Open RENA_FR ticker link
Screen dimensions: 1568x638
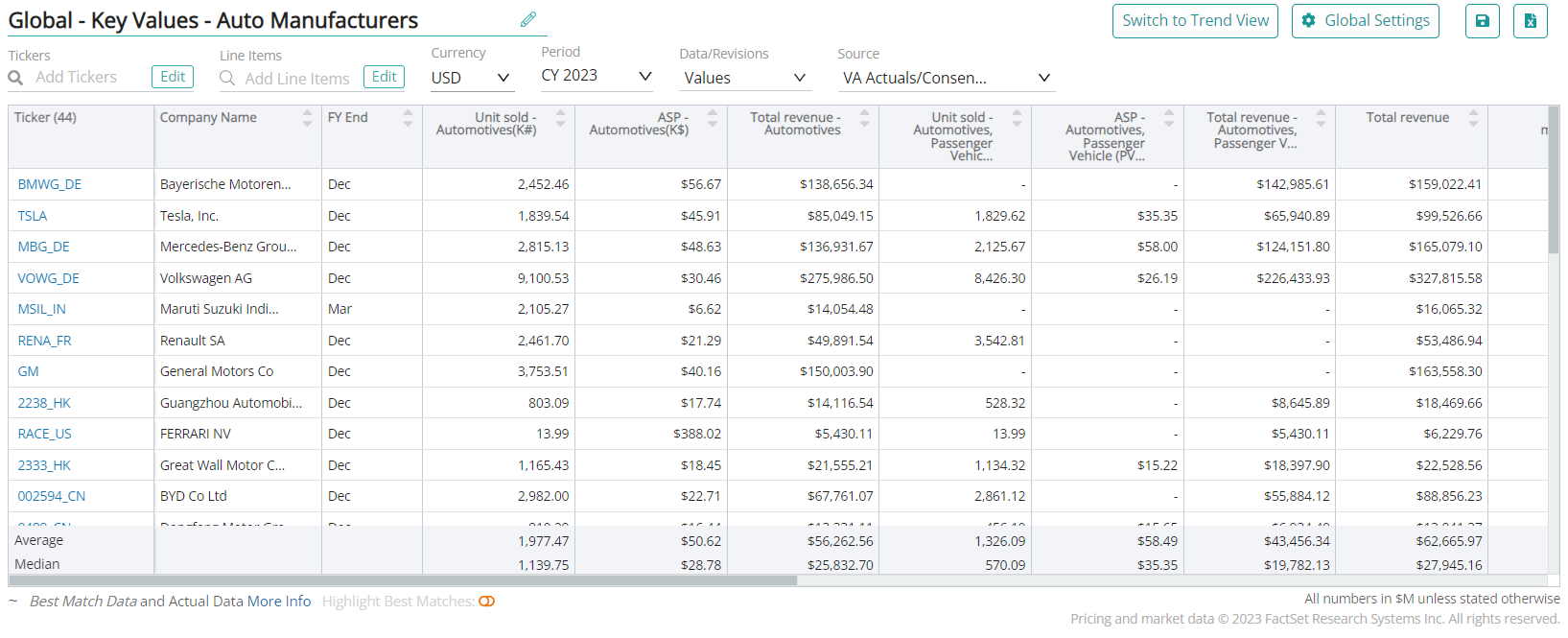(44, 341)
